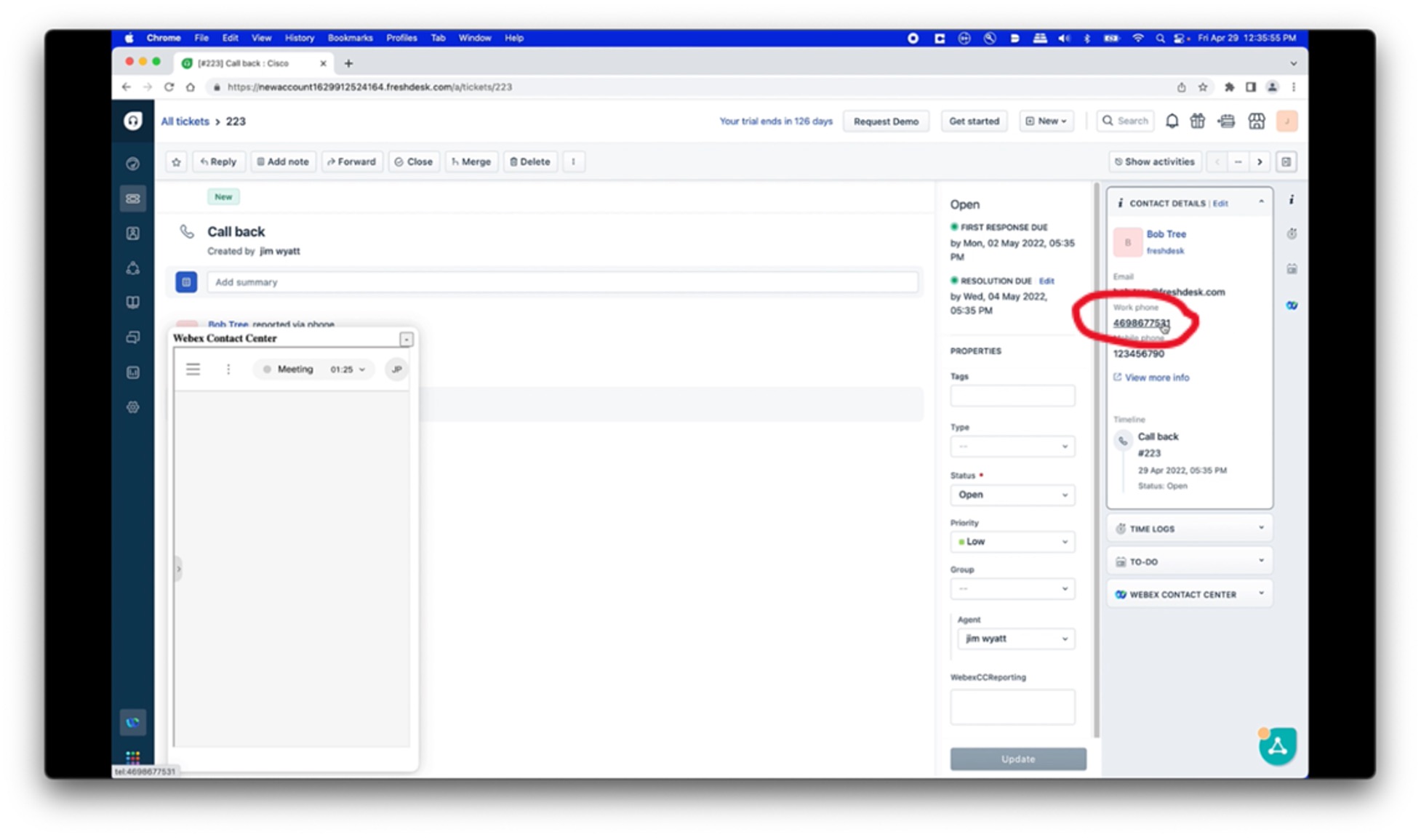This screenshot has height=840, width=1421.
Task: Click the Search box
Action: [x=1124, y=121]
